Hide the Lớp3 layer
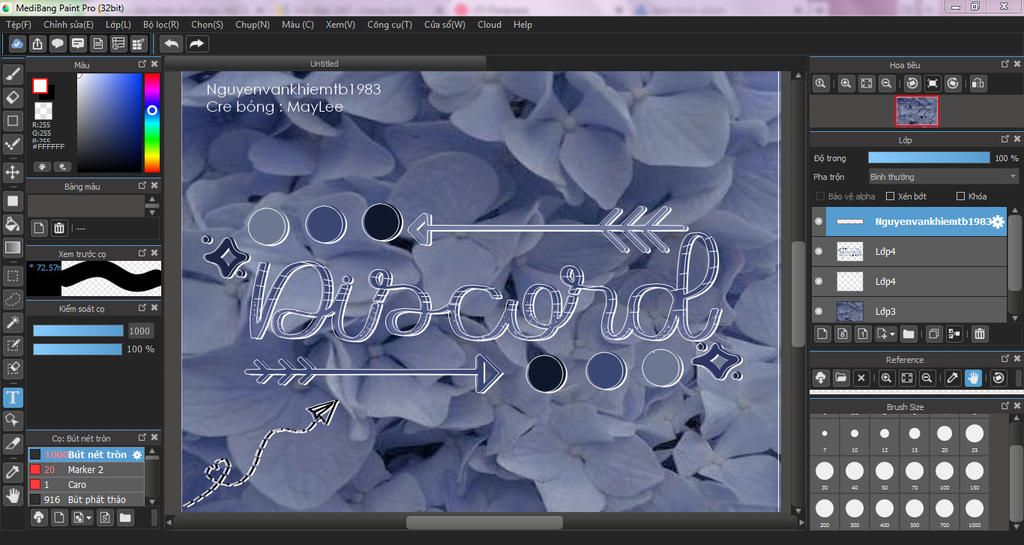The height and width of the screenshot is (545, 1024). 819,311
